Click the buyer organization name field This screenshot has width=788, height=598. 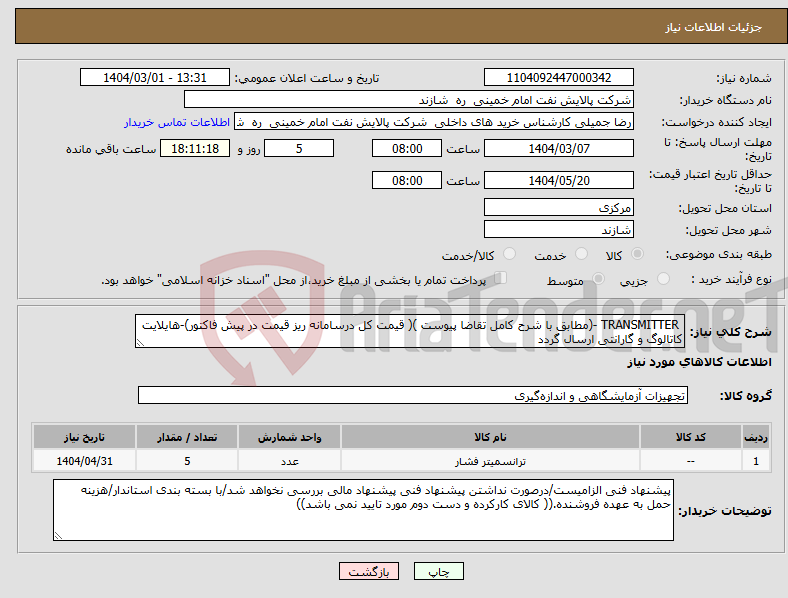409,99
